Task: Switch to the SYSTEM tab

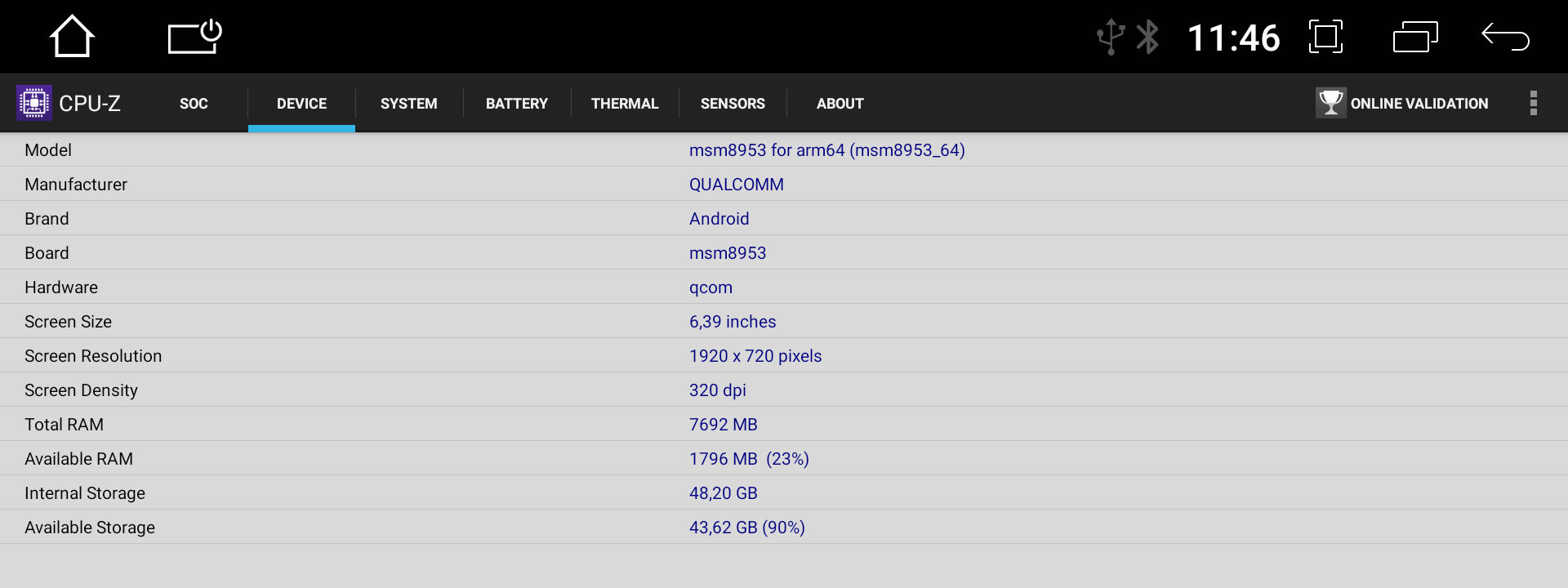Action: (x=409, y=104)
